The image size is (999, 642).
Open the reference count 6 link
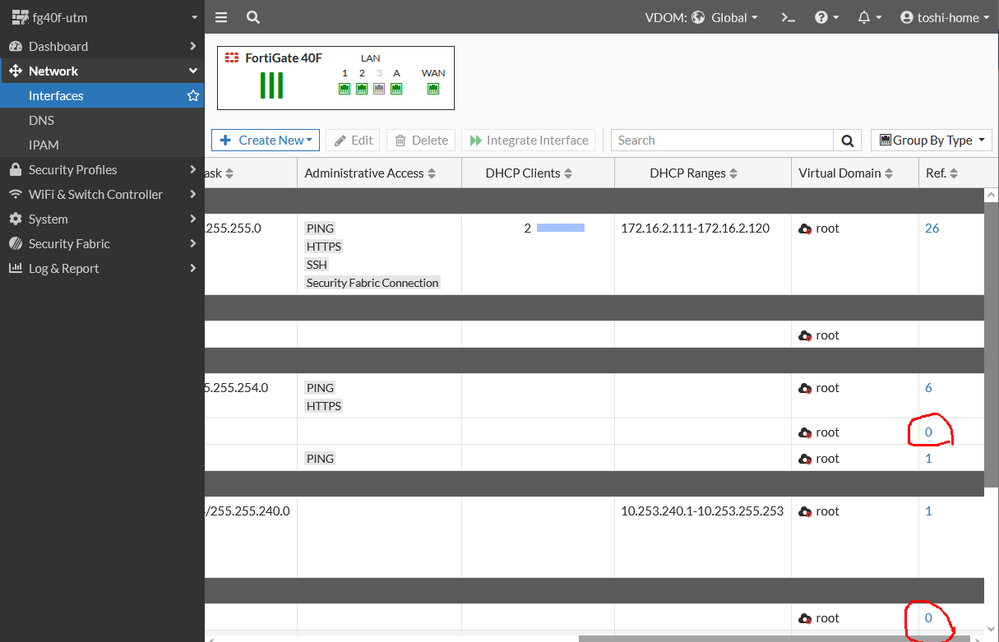[928, 387]
